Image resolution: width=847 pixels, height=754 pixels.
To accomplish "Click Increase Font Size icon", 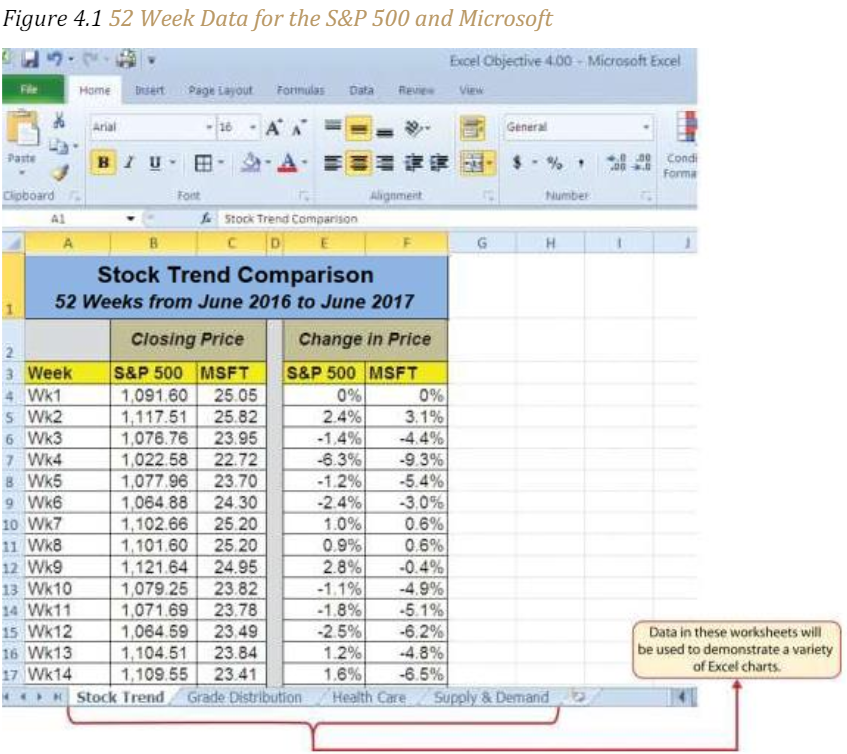I will [273, 128].
